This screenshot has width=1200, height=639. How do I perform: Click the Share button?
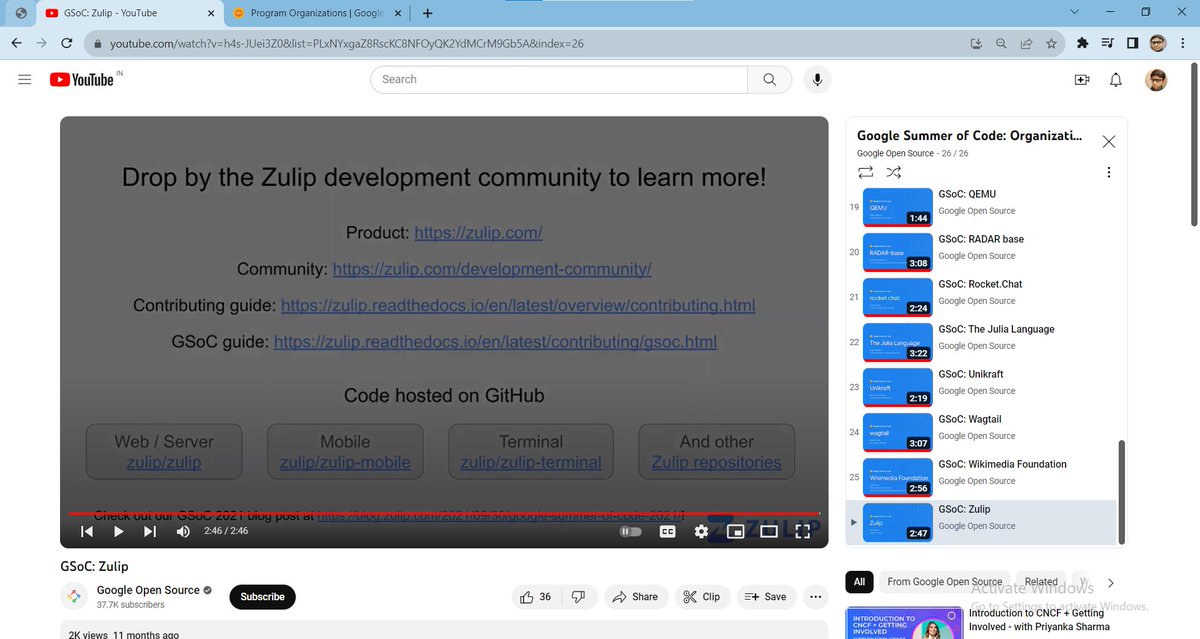635,597
